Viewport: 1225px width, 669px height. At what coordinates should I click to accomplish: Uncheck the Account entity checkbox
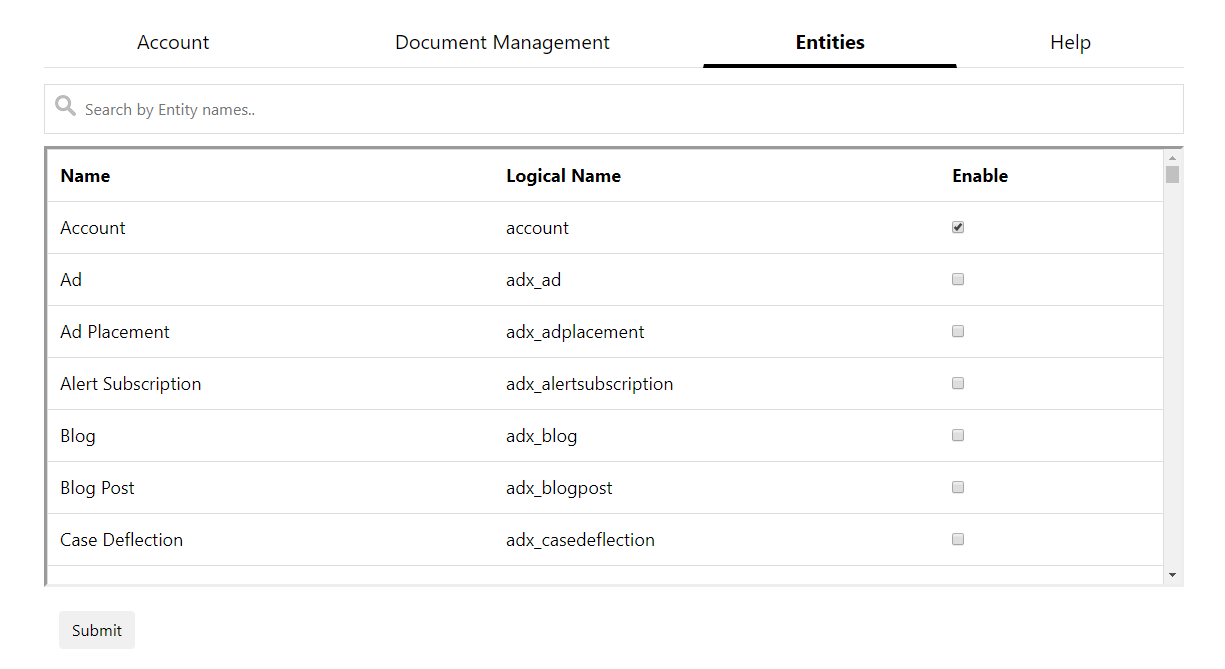957,227
